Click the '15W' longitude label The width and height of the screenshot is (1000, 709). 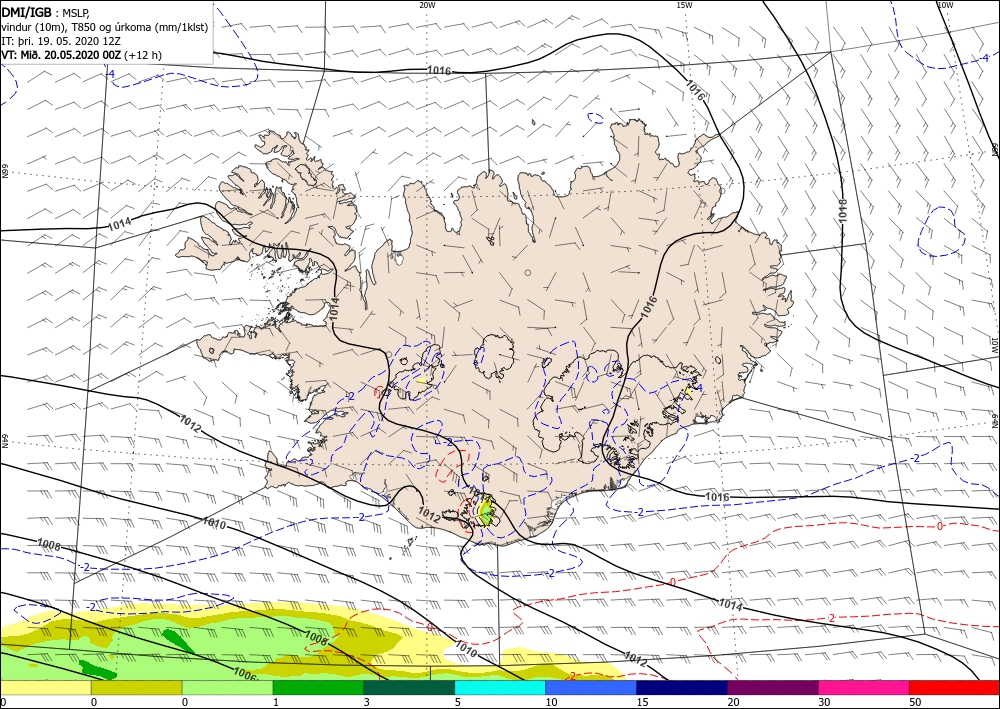[684, 5]
